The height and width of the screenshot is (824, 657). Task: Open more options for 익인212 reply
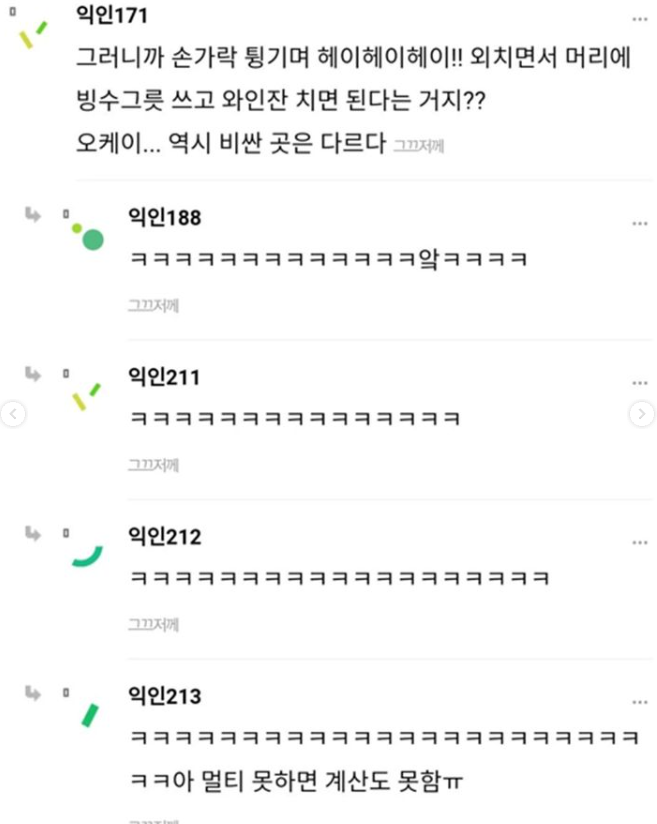point(639,542)
